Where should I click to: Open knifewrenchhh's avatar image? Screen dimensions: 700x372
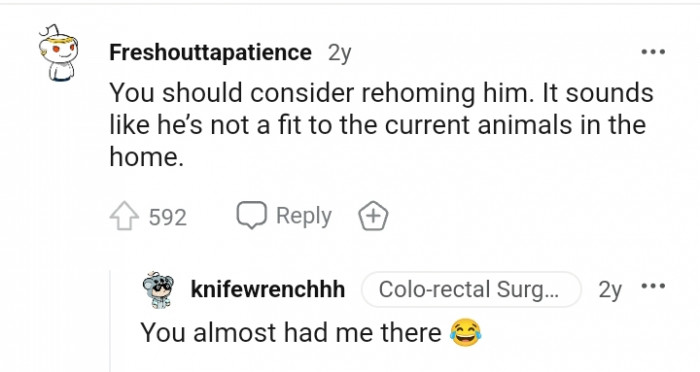[x=158, y=290]
